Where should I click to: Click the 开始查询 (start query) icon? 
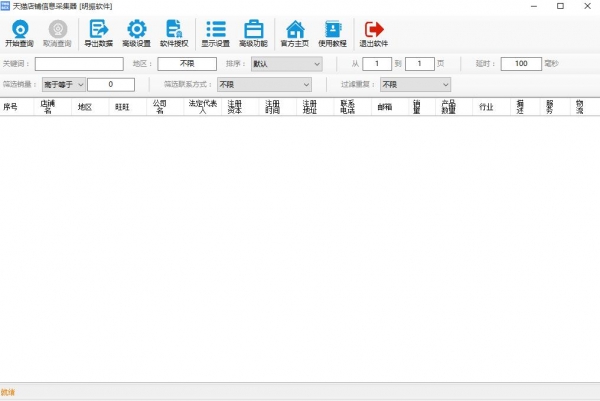18,33
